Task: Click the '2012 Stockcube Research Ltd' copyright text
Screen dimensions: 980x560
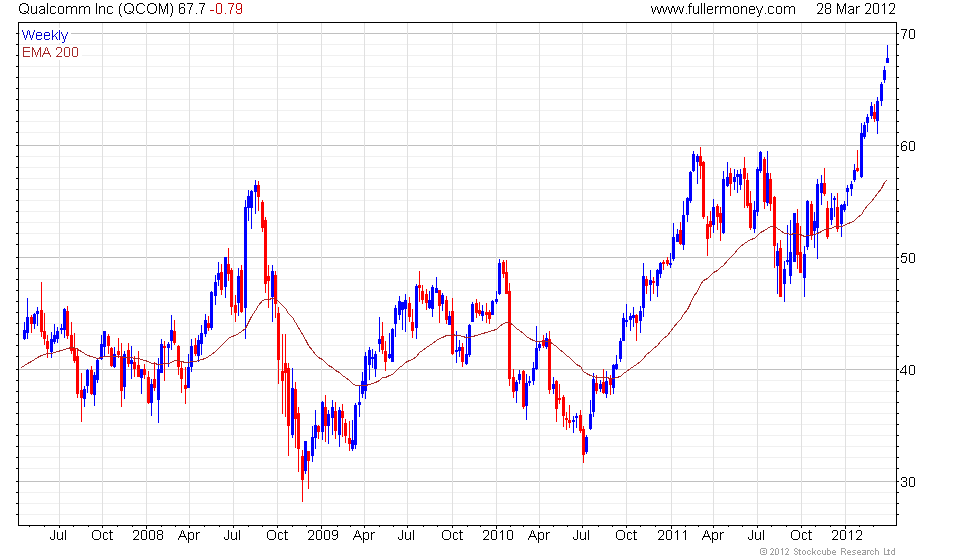Action: coord(828,552)
